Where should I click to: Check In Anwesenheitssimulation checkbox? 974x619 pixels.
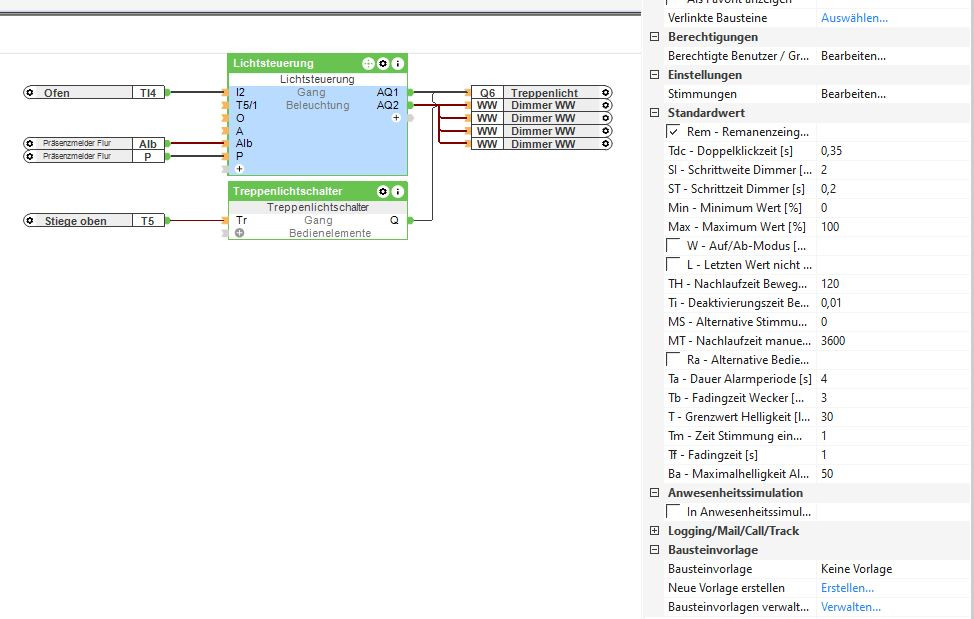click(x=673, y=512)
